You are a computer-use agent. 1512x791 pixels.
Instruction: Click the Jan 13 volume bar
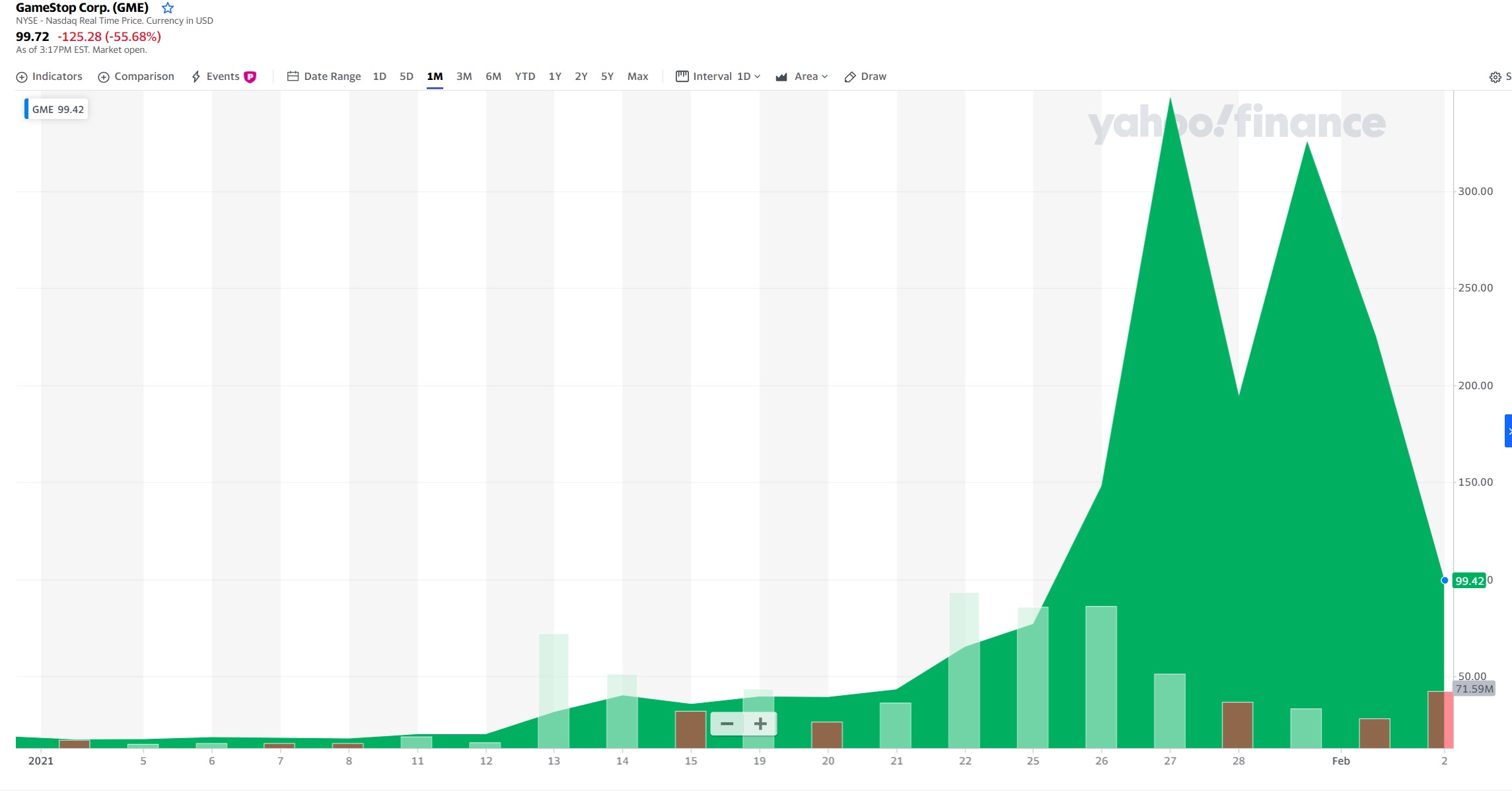coord(554,691)
